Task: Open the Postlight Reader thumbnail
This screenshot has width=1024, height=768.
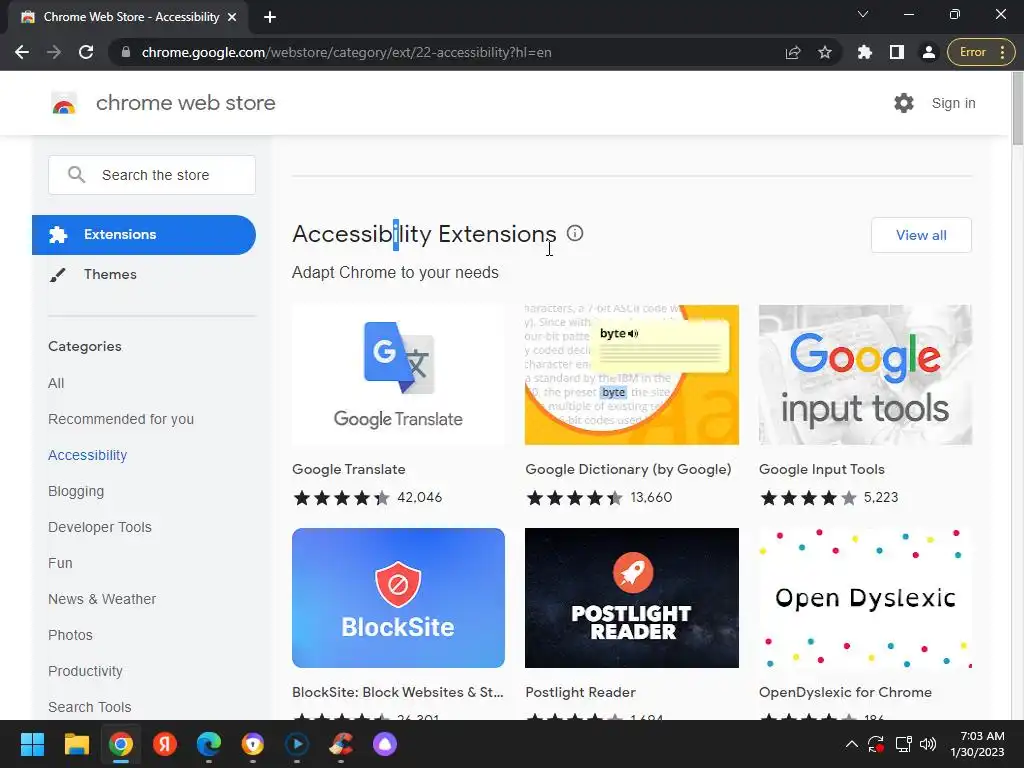Action: click(632, 598)
